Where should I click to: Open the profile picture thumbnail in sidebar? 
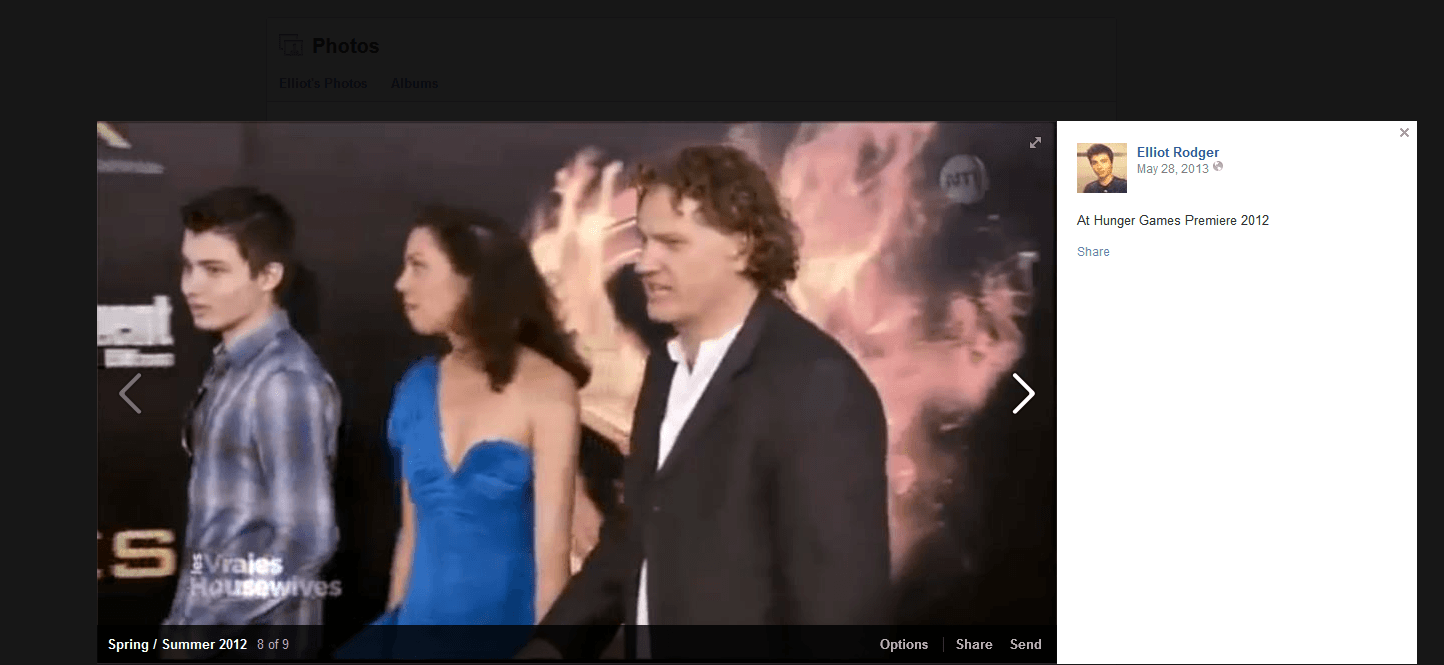[1102, 168]
